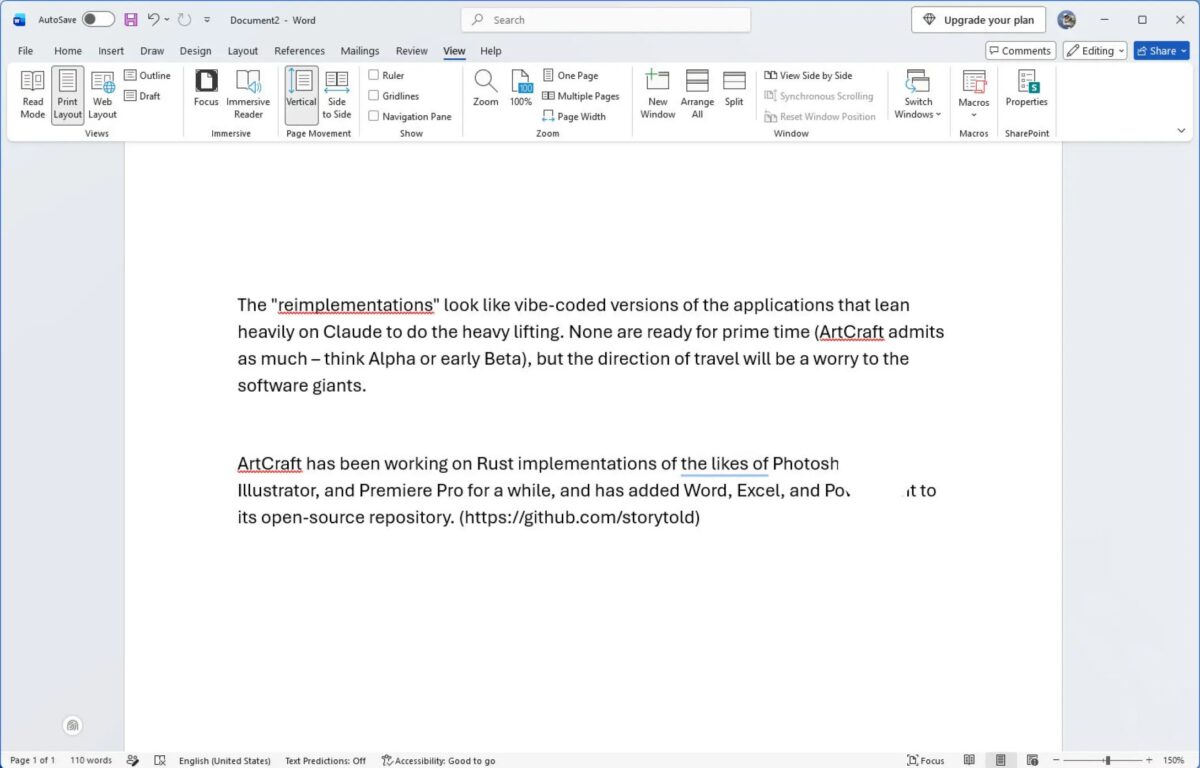Launch Immersive Reader
This screenshot has height=768, width=1200.
coord(248,95)
